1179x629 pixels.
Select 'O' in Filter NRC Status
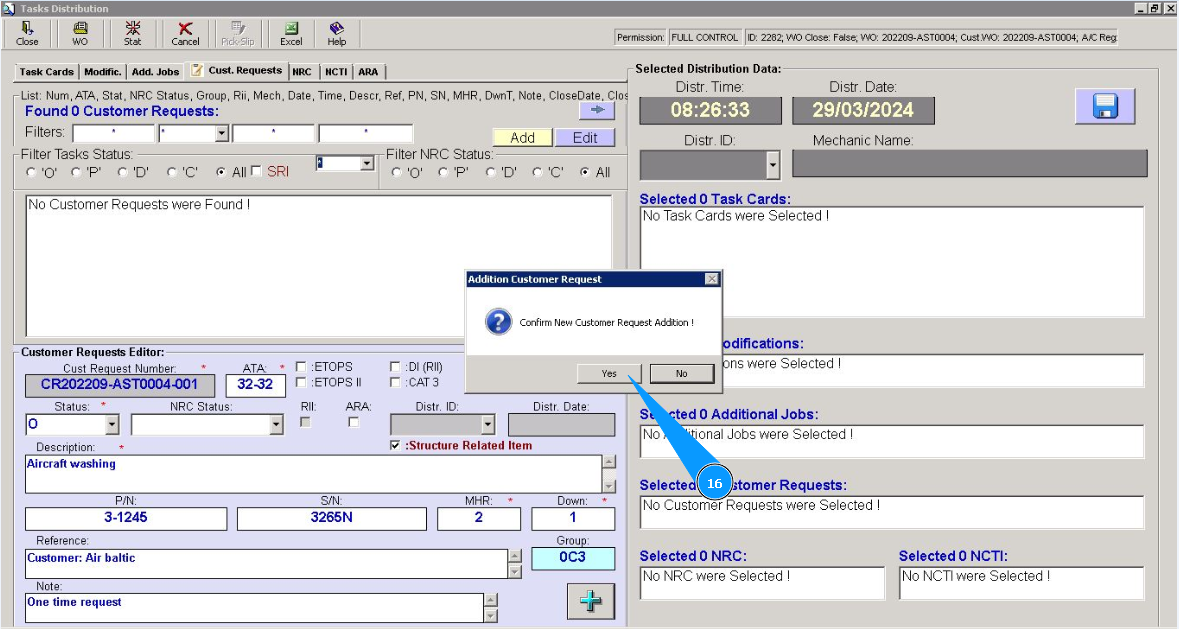coord(396,172)
